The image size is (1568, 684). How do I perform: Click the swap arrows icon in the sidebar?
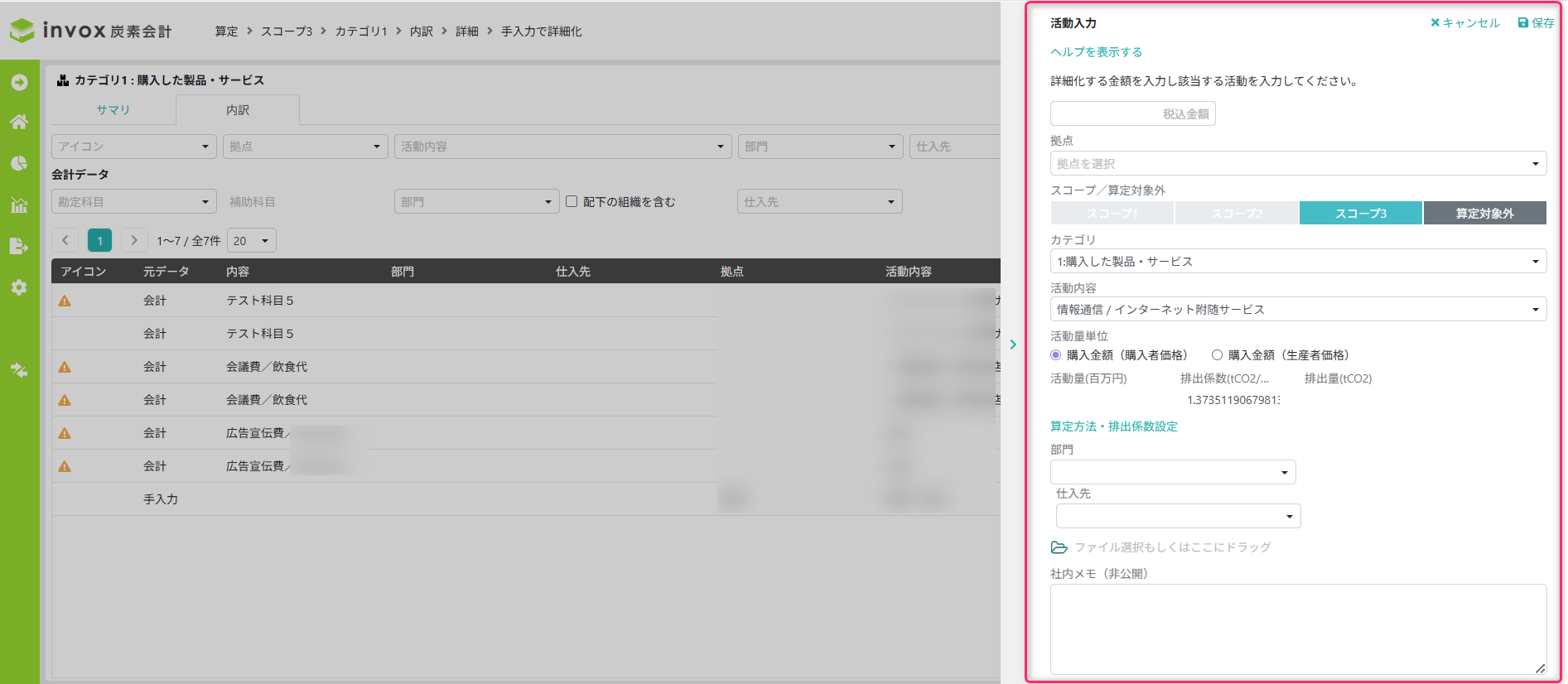[19, 370]
